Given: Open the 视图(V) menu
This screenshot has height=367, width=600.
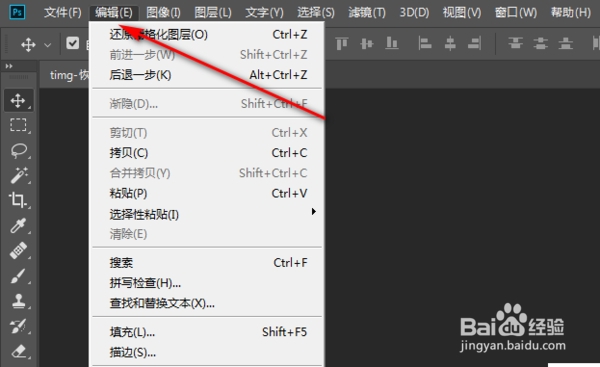Looking at the screenshot, I should click(x=462, y=13).
